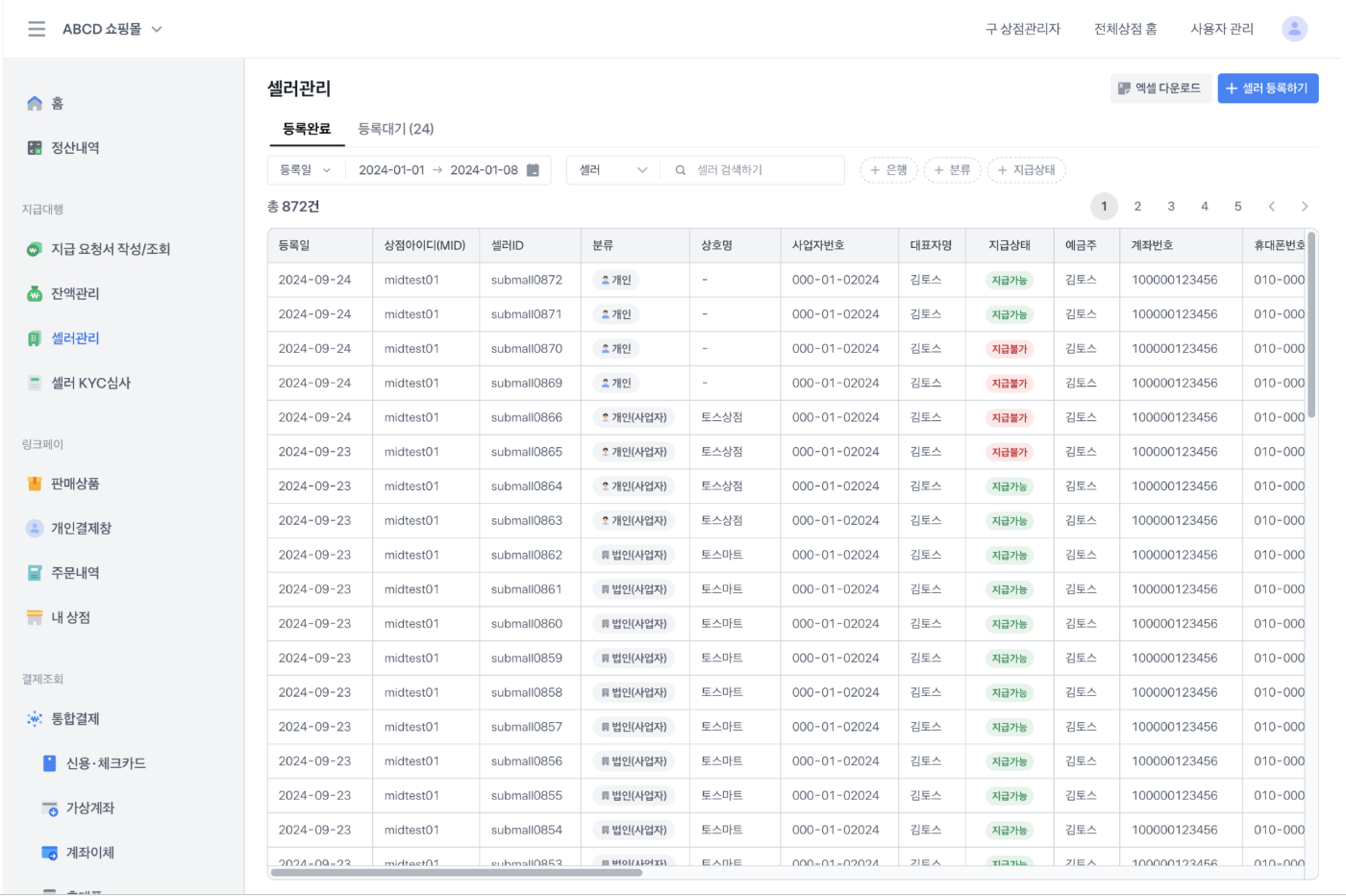Image resolution: width=1346 pixels, height=896 pixels.
Task: Click the user profile avatar icon
Action: [x=1294, y=29]
